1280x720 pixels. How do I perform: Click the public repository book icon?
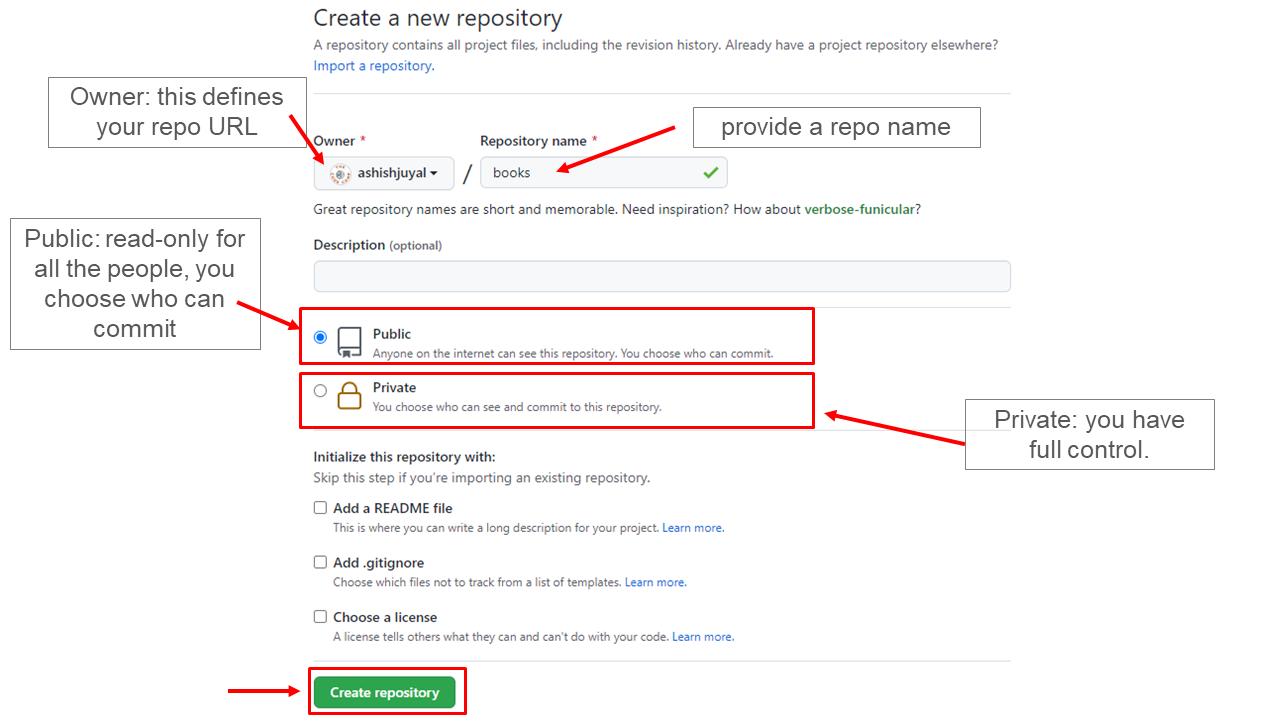click(x=349, y=342)
